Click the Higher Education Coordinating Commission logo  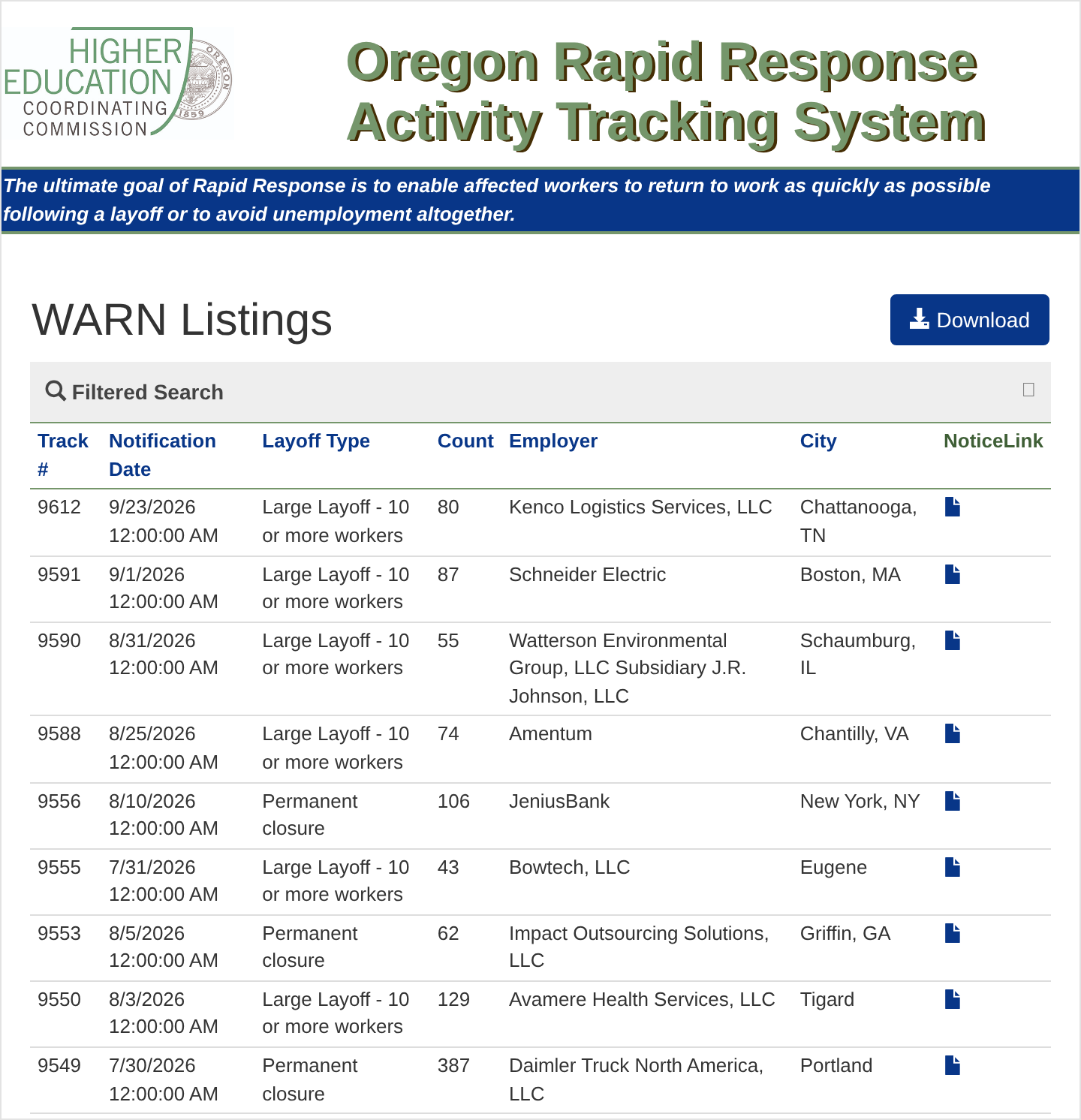coord(118,83)
